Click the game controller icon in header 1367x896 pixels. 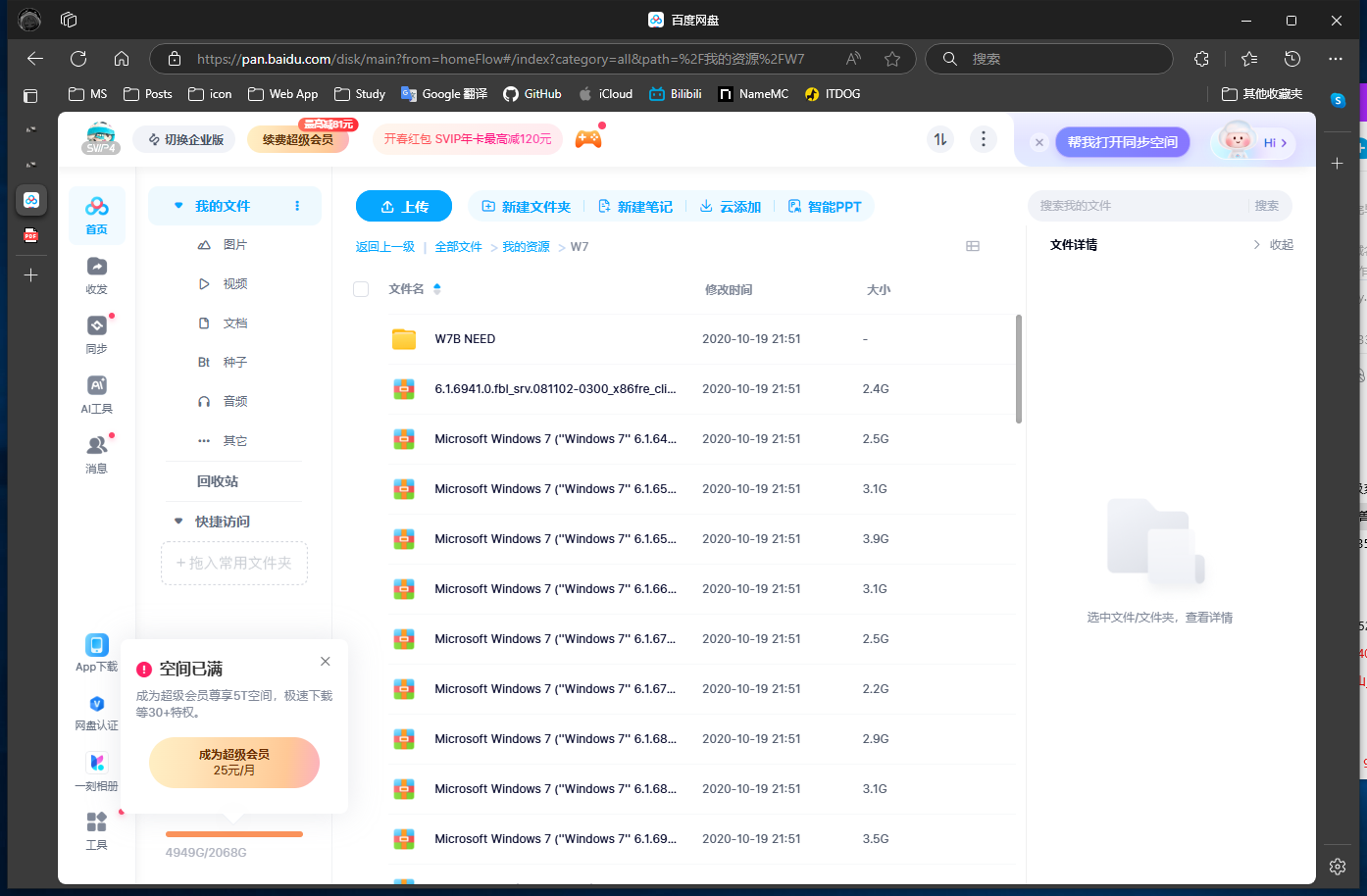coord(588,139)
